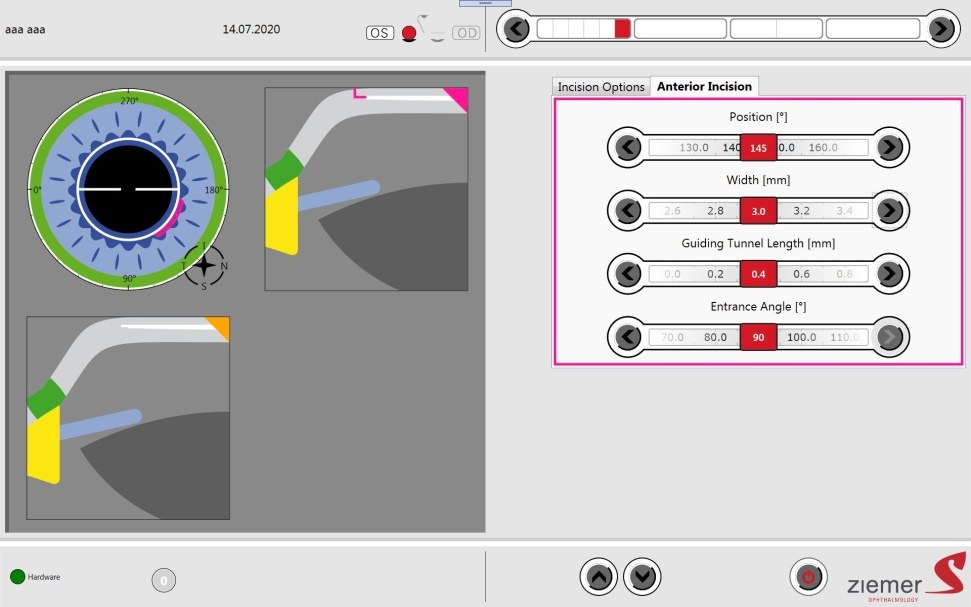The width and height of the screenshot is (971, 607).
Task: Click the orange-cornered incision cross-section preview
Action: click(x=128, y=418)
